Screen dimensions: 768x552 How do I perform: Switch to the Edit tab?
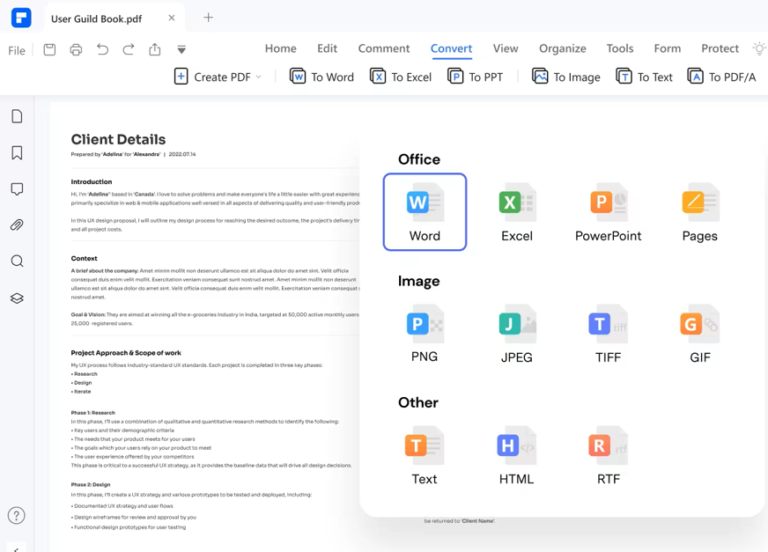pyautogui.click(x=327, y=48)
